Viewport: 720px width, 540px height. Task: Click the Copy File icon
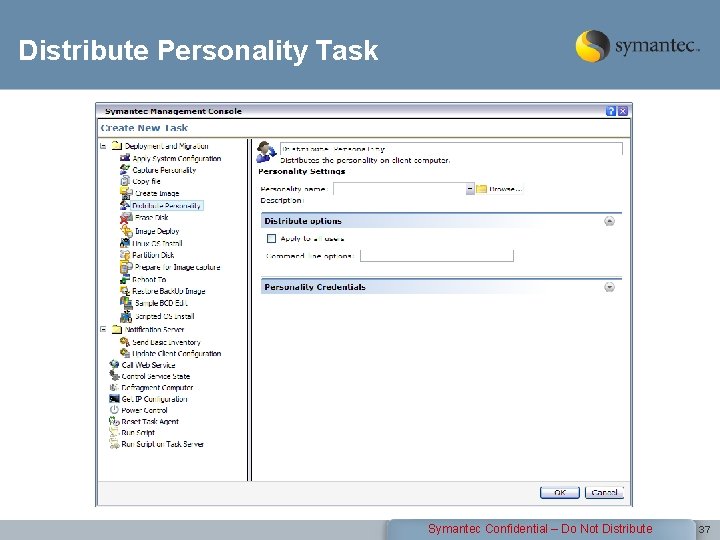pyautogui.click(x=125, y=181)
